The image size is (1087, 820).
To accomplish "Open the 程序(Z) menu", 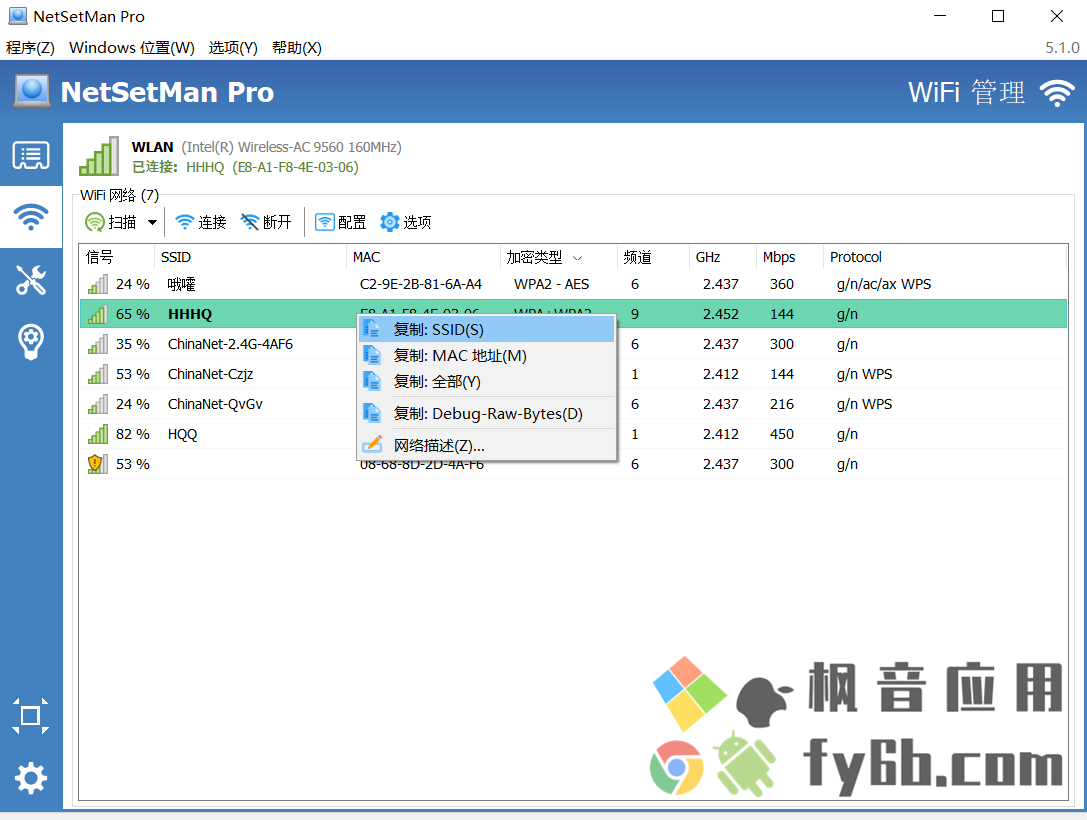I will point(30,48).
